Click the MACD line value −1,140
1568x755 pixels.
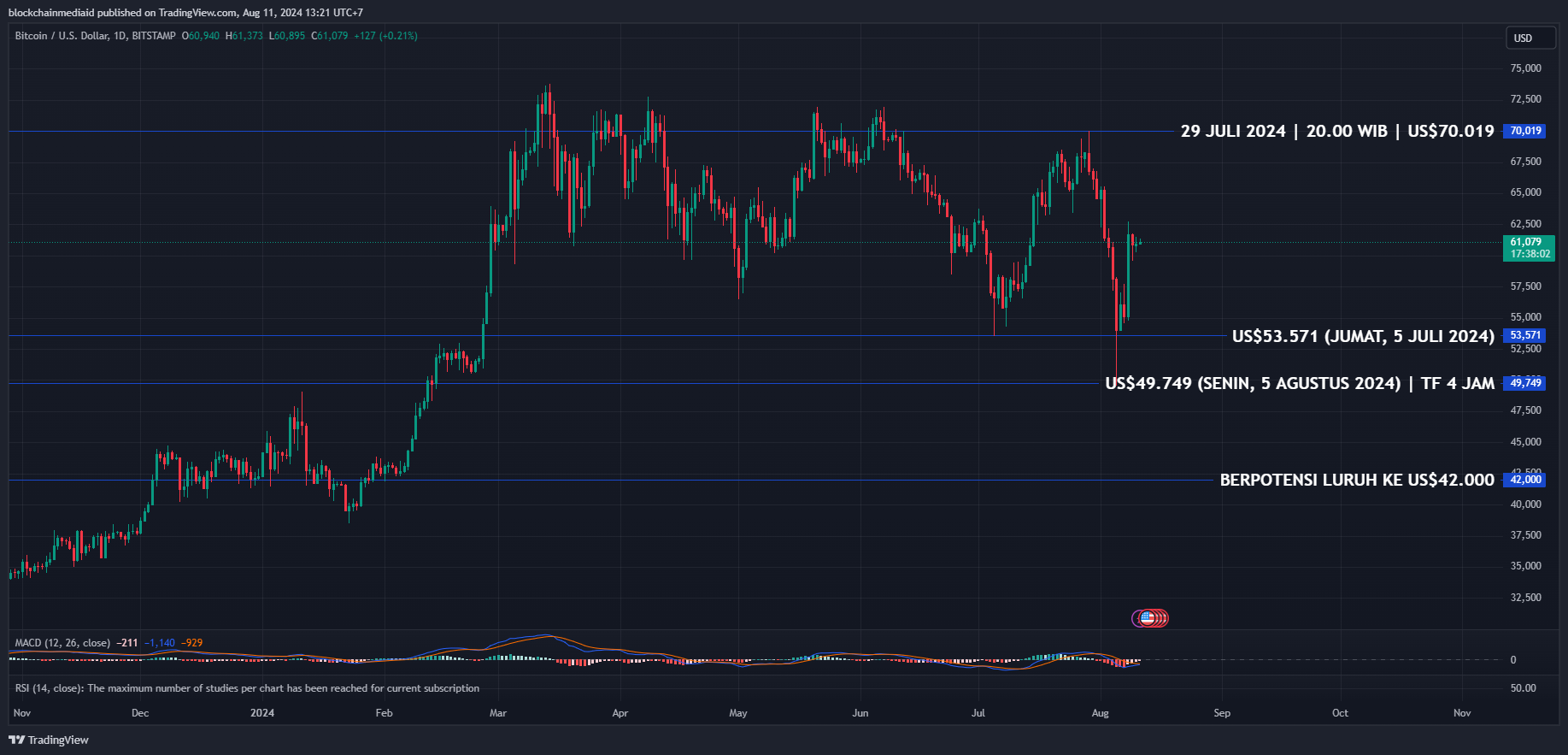160,643
